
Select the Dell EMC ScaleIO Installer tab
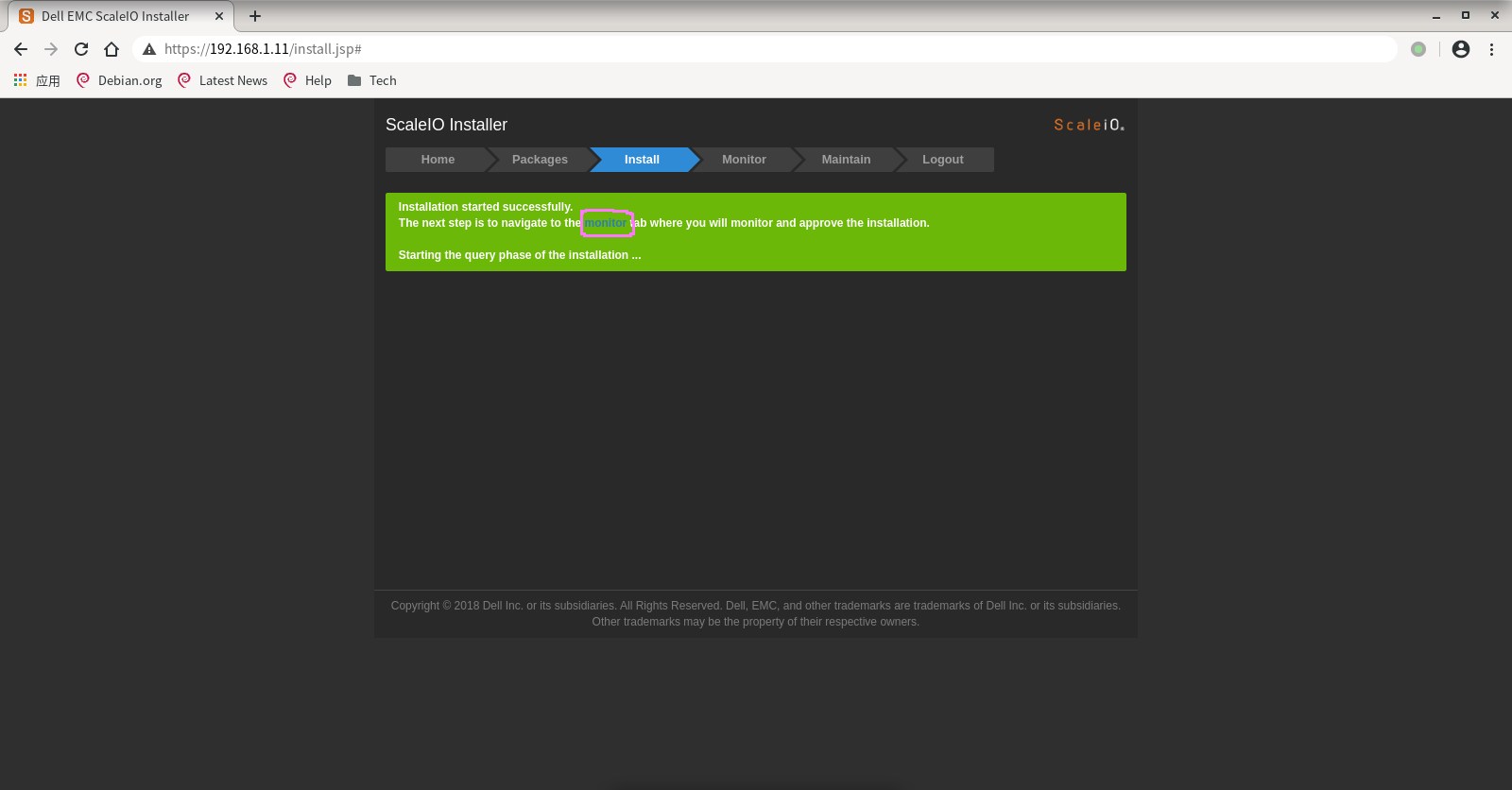click(x=121, y=16)
